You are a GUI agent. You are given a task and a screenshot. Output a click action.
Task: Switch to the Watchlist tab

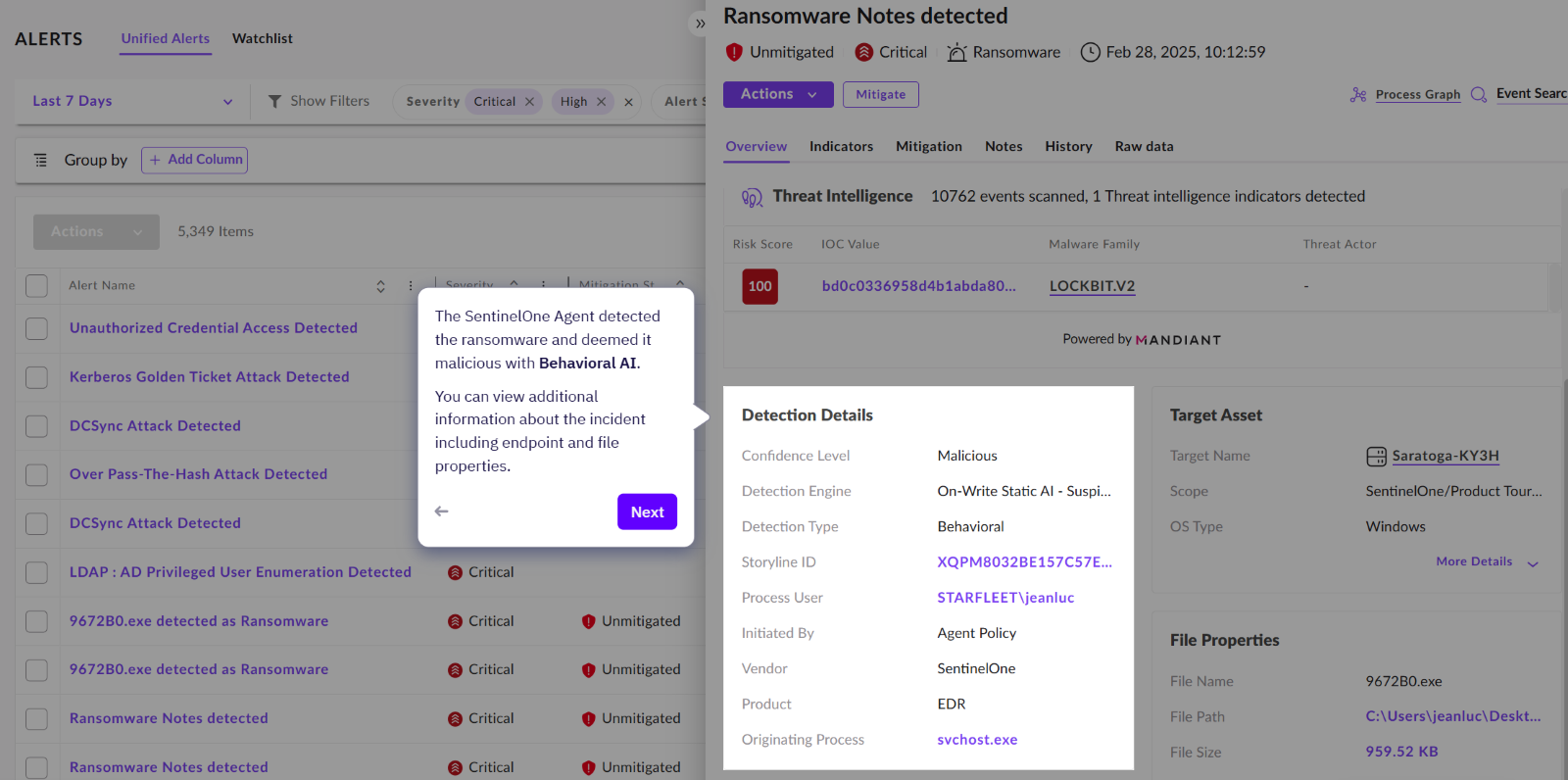263,39
